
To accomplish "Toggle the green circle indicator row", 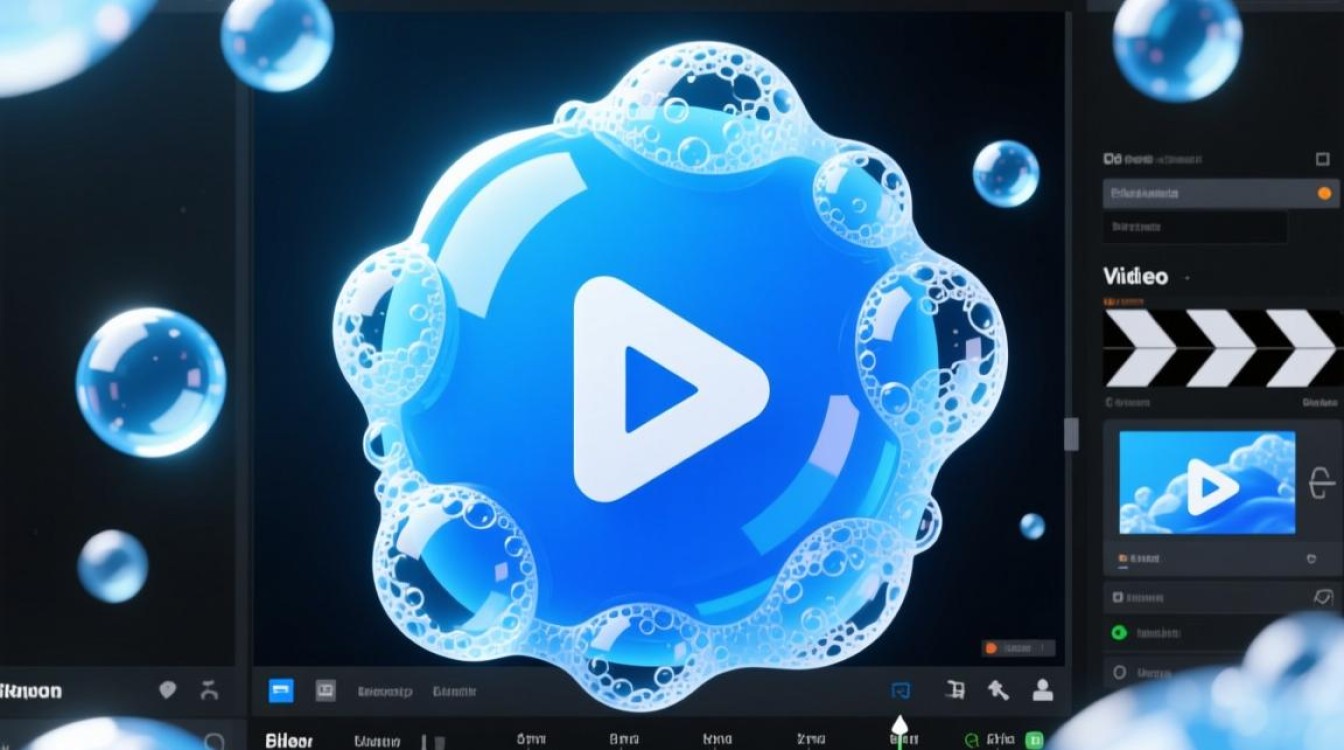I will click(1119, 632).
